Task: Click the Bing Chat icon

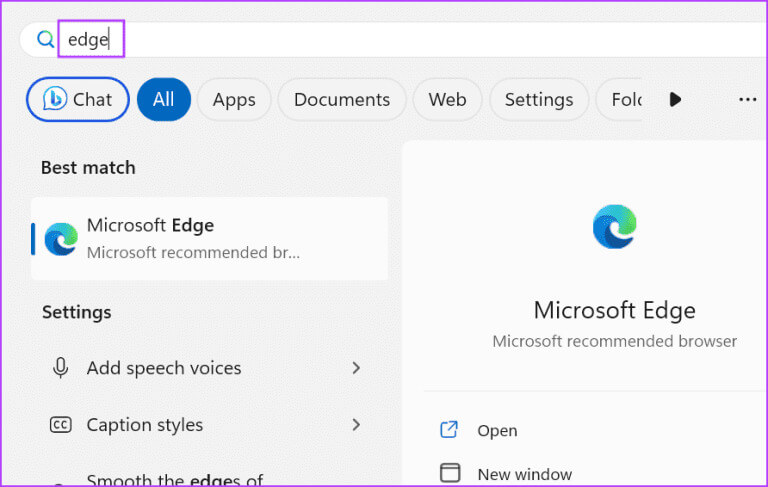Action: [x=55, y=99]
